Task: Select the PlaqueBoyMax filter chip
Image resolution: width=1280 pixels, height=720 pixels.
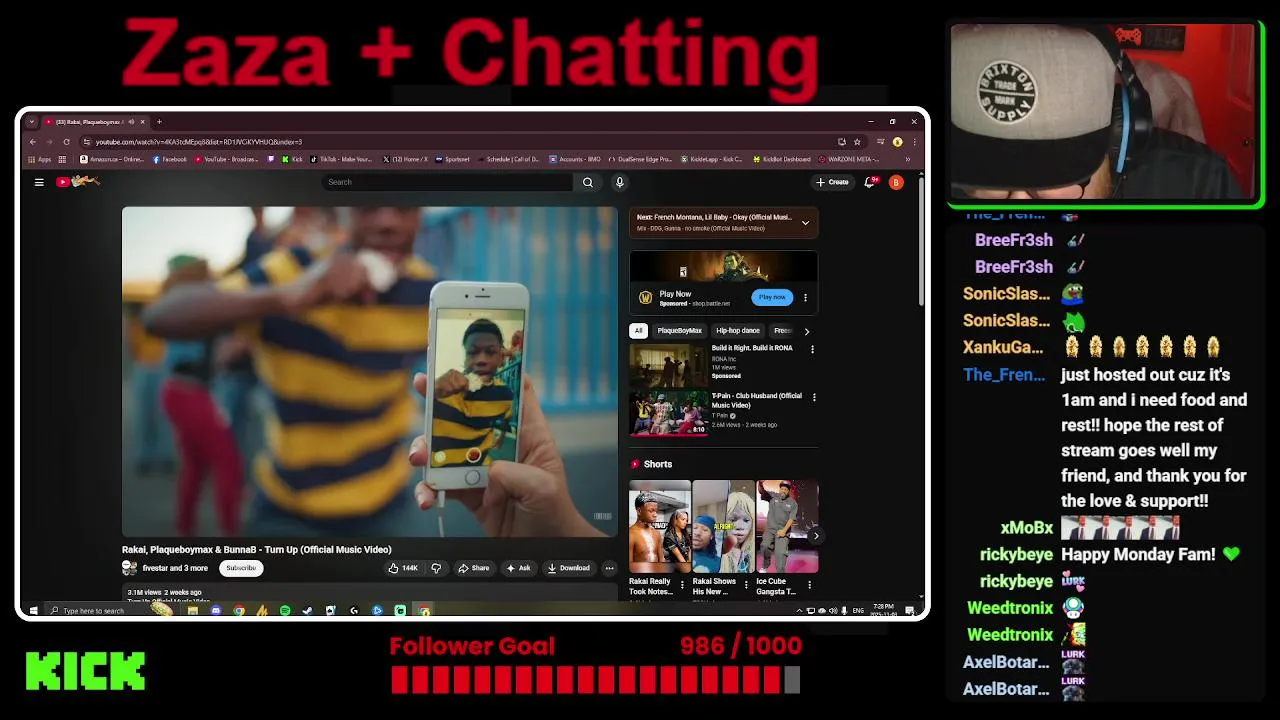Action: point(679,331)
